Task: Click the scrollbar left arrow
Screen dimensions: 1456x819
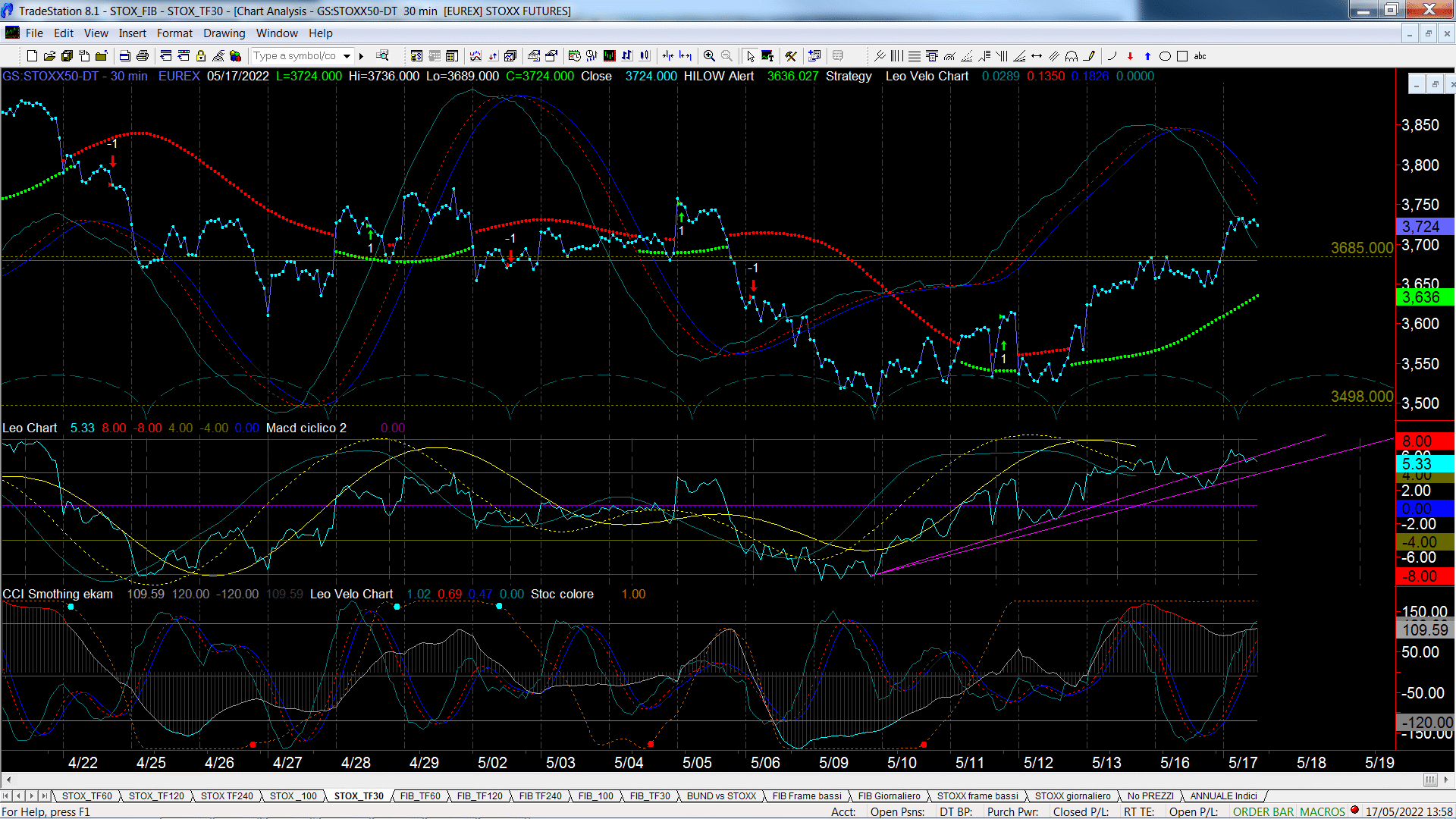Action: [8, 780]
